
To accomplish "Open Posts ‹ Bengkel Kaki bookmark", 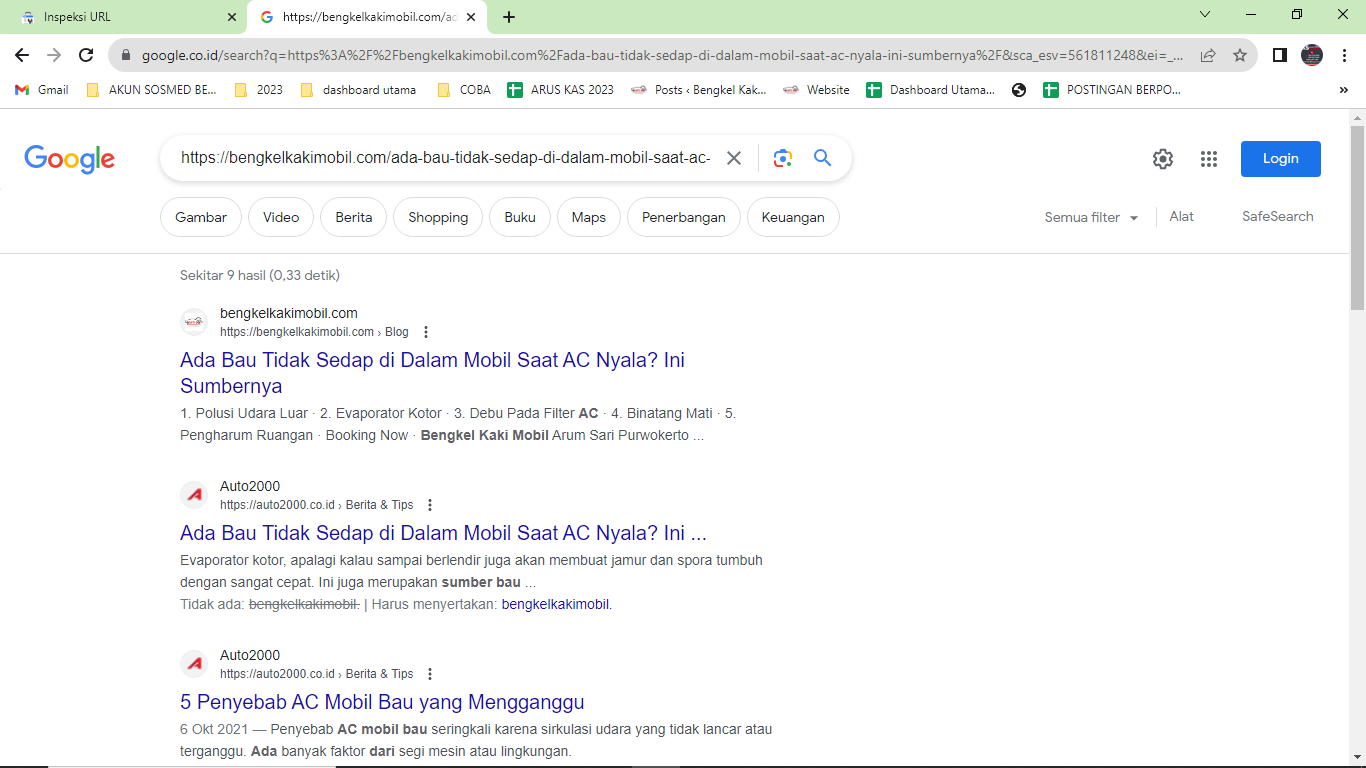I will point(699,90).
